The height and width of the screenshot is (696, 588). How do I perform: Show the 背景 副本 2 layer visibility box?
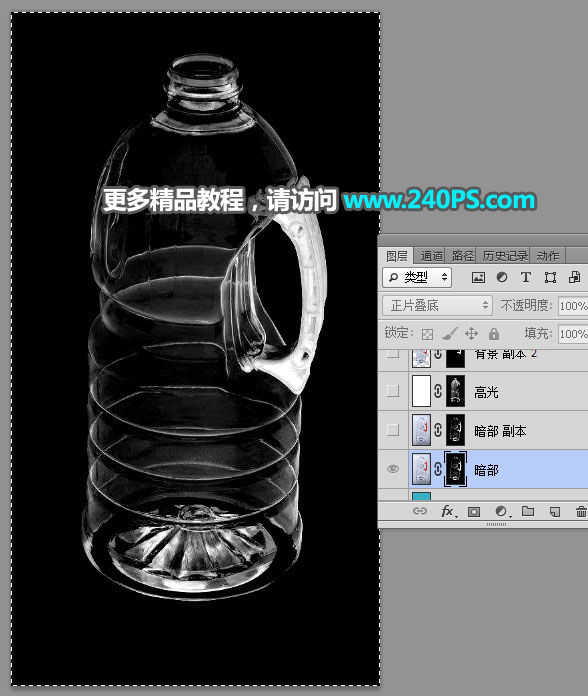[393, 354]
